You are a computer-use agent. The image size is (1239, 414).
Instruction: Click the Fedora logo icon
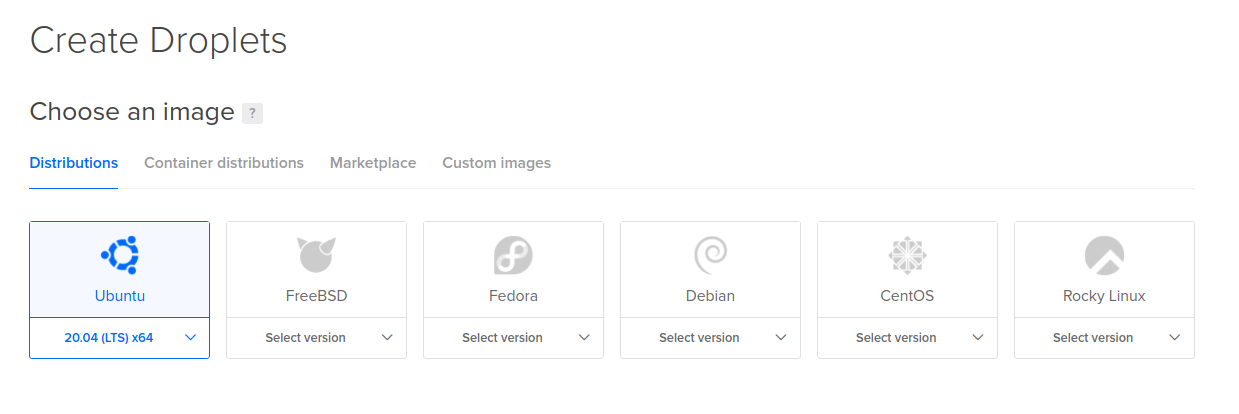pyautogui.click(x=513, y=255)
